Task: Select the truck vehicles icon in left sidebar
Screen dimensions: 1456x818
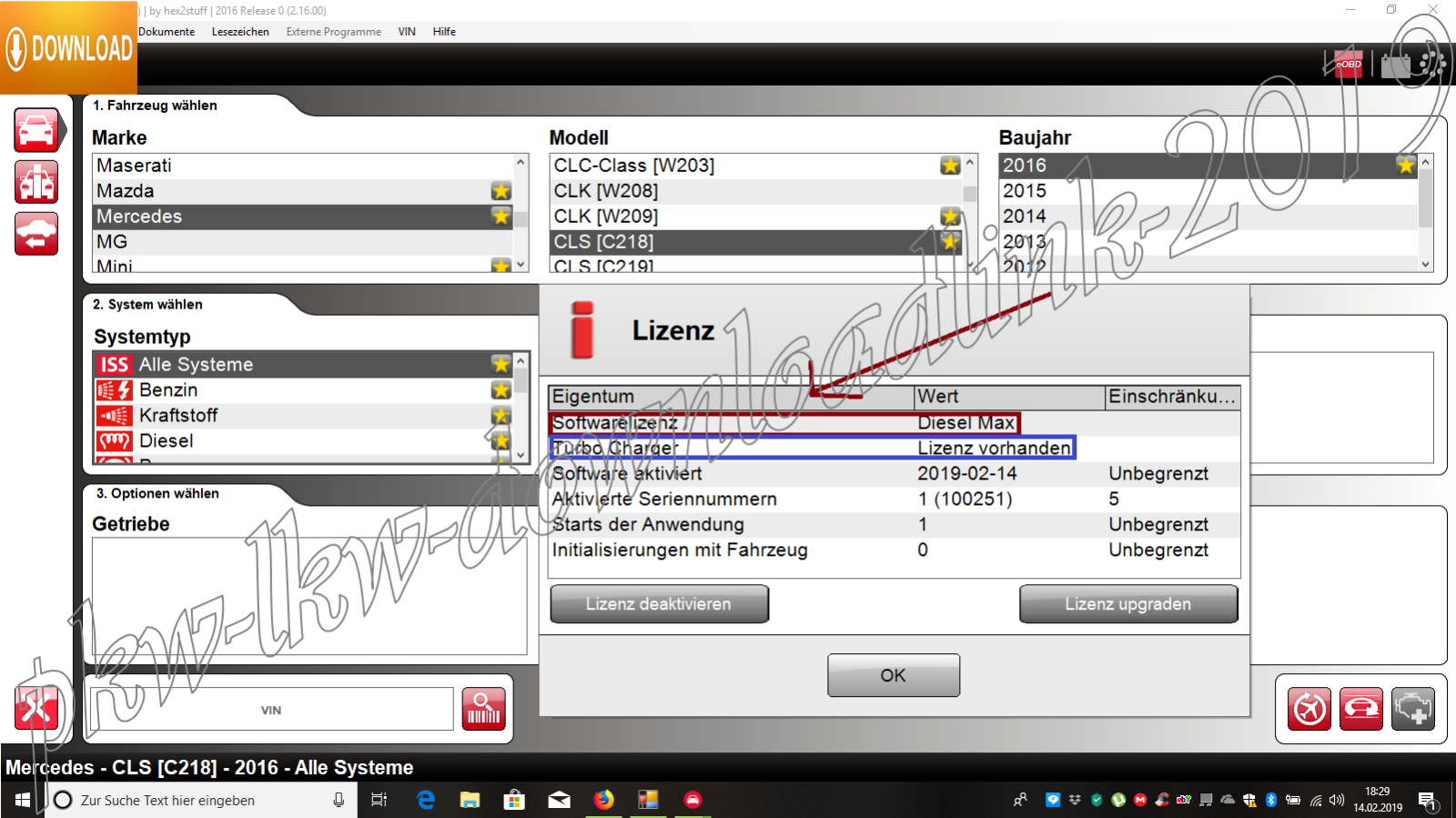Action: [36, 182]
